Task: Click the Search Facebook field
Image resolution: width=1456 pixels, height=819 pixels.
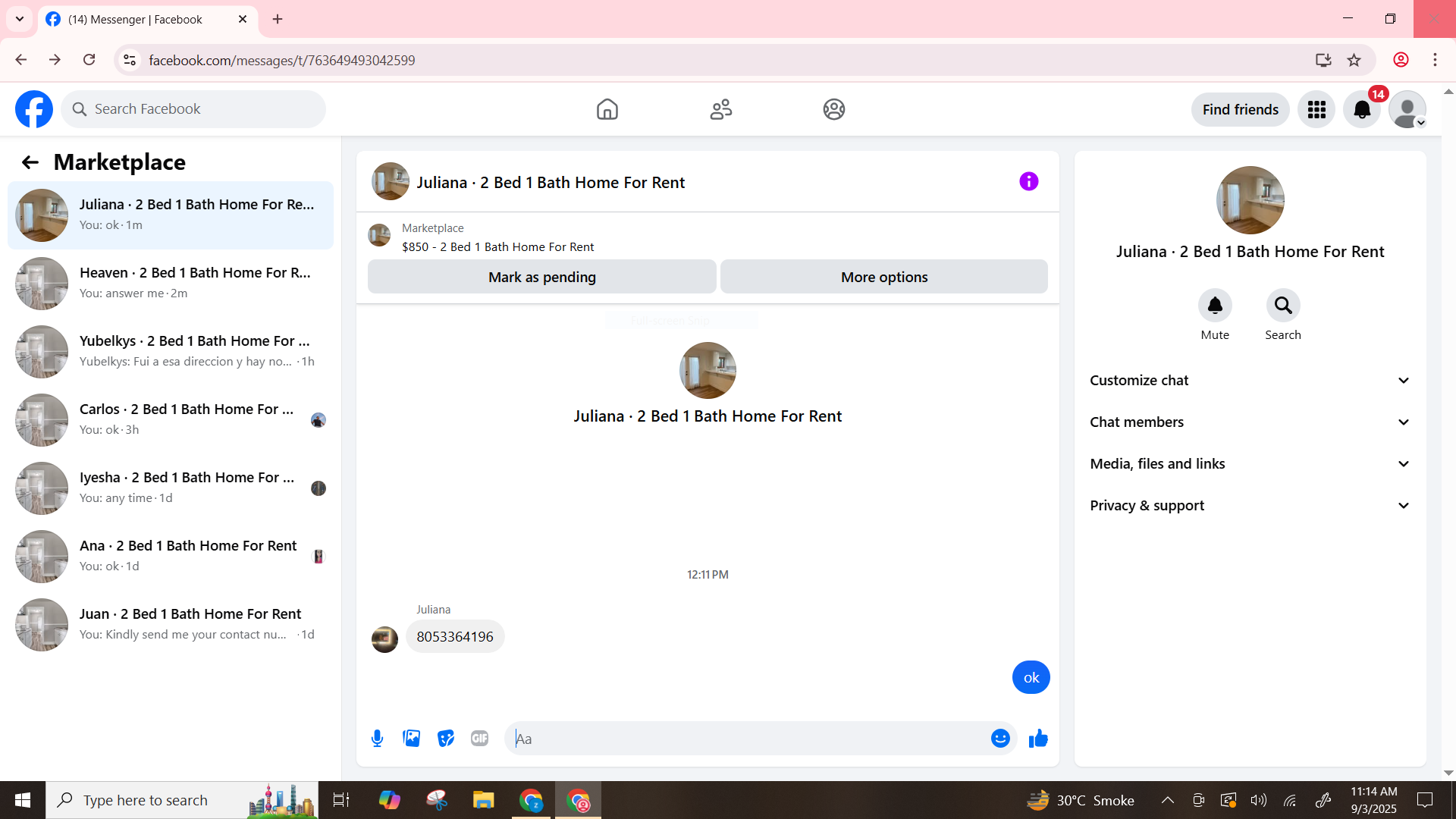Action: [x=193, y=109]
